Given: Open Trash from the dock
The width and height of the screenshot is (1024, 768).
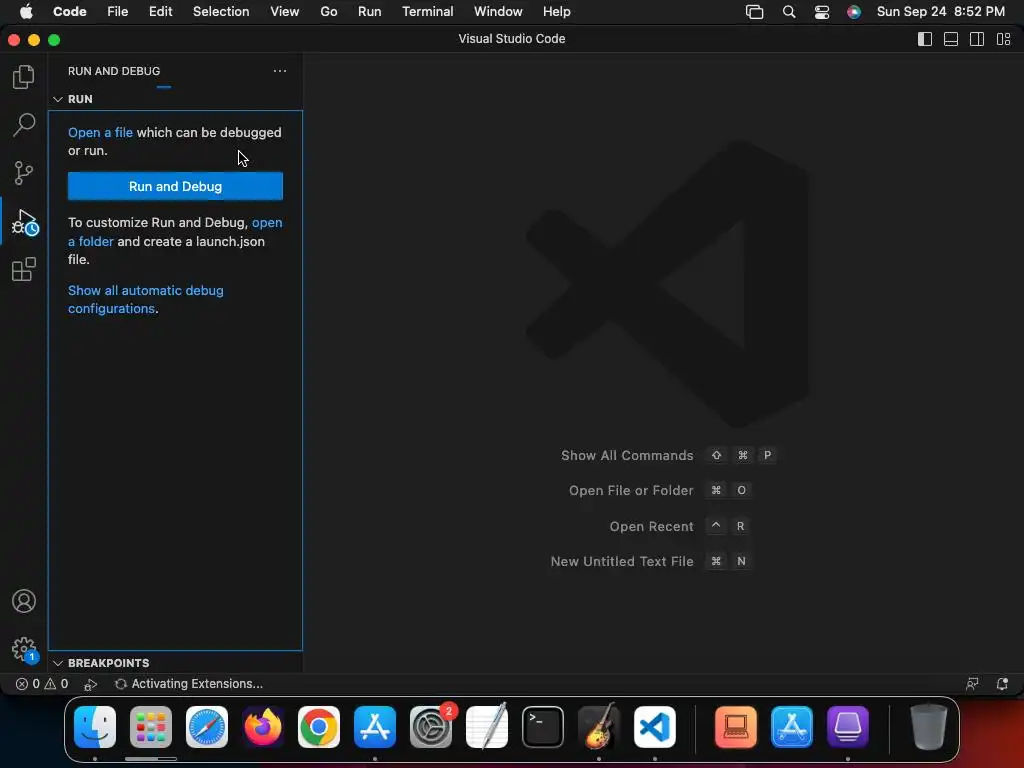Looking at the screenshot, I should click(x=928, y=727).
